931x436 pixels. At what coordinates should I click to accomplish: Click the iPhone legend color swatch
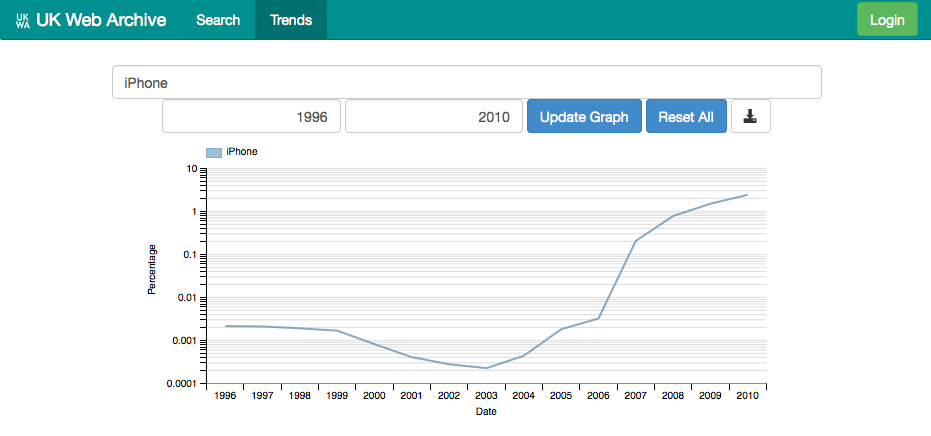click(214, 152)
